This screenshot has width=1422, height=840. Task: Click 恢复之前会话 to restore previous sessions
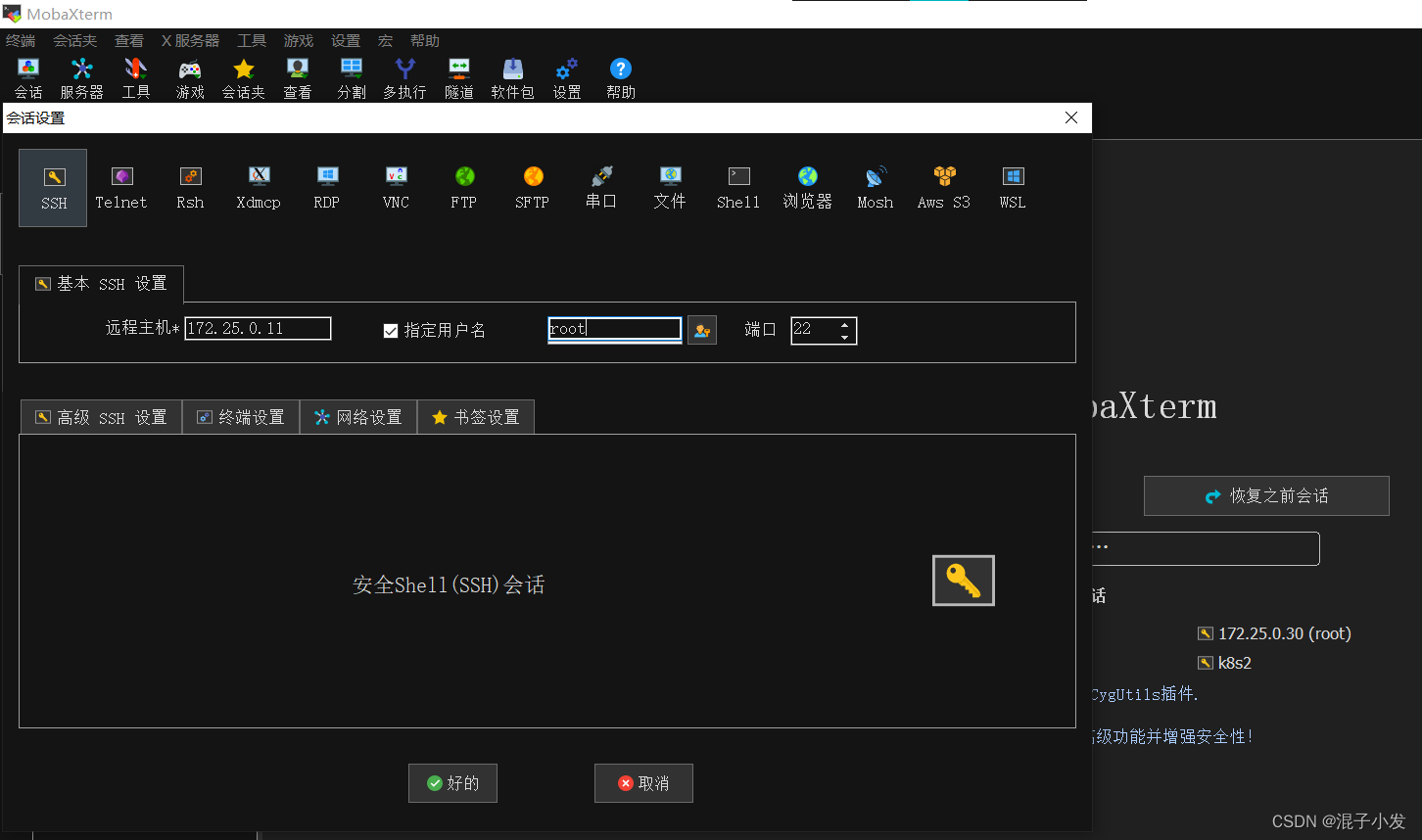coord(1266,495)
